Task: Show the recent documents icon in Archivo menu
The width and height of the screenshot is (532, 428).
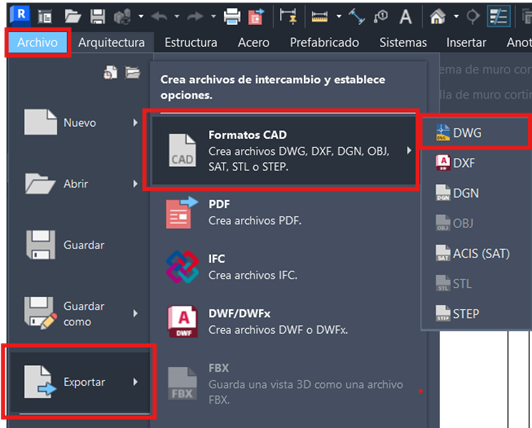Action: click(x=110, y=72)
